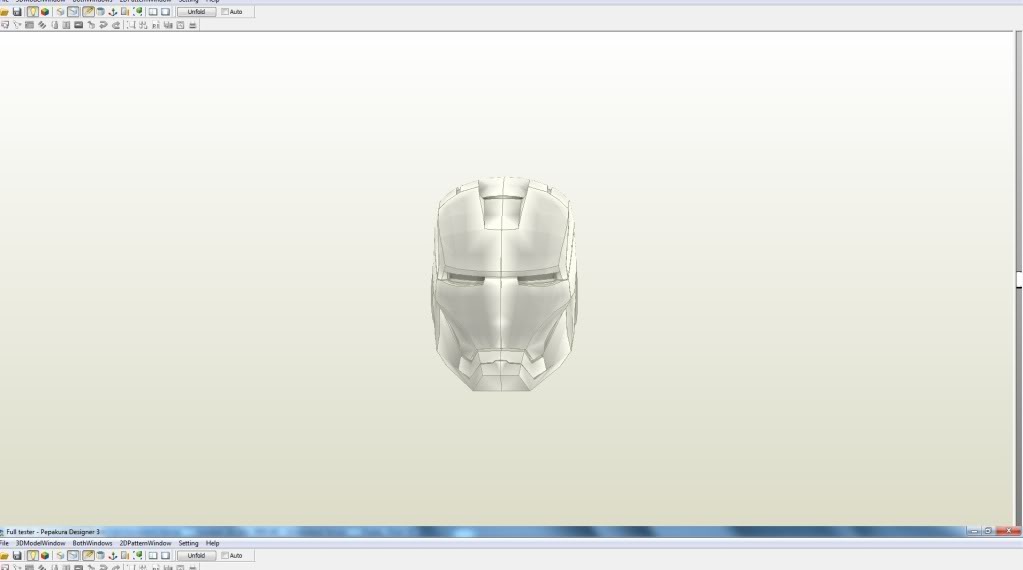This screenshot has width=1023, height=570.
Task: Select the single-pane layout icon in helmet model window
Action: 165,12
